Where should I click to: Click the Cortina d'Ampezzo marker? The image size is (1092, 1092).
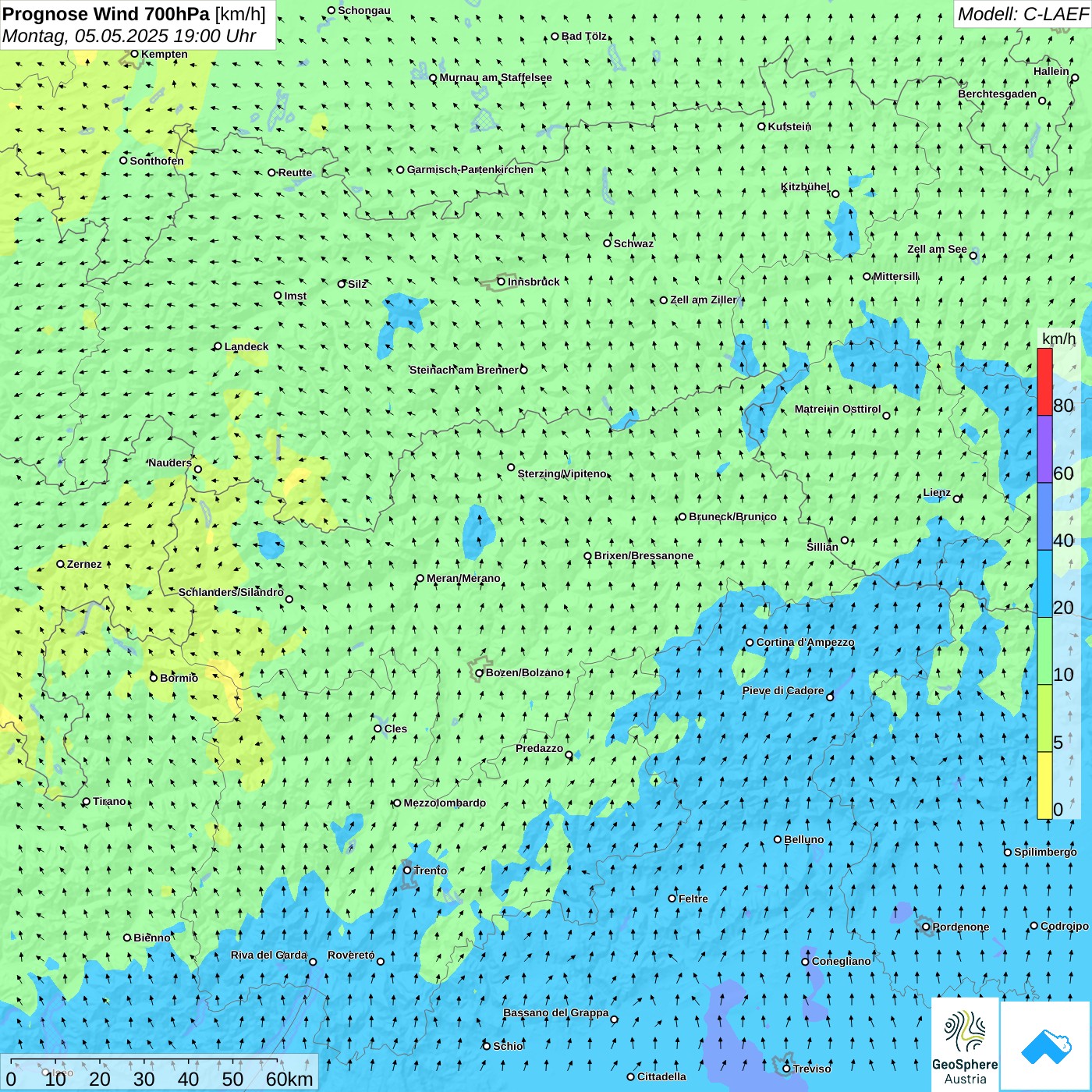(x=750, y=643)
